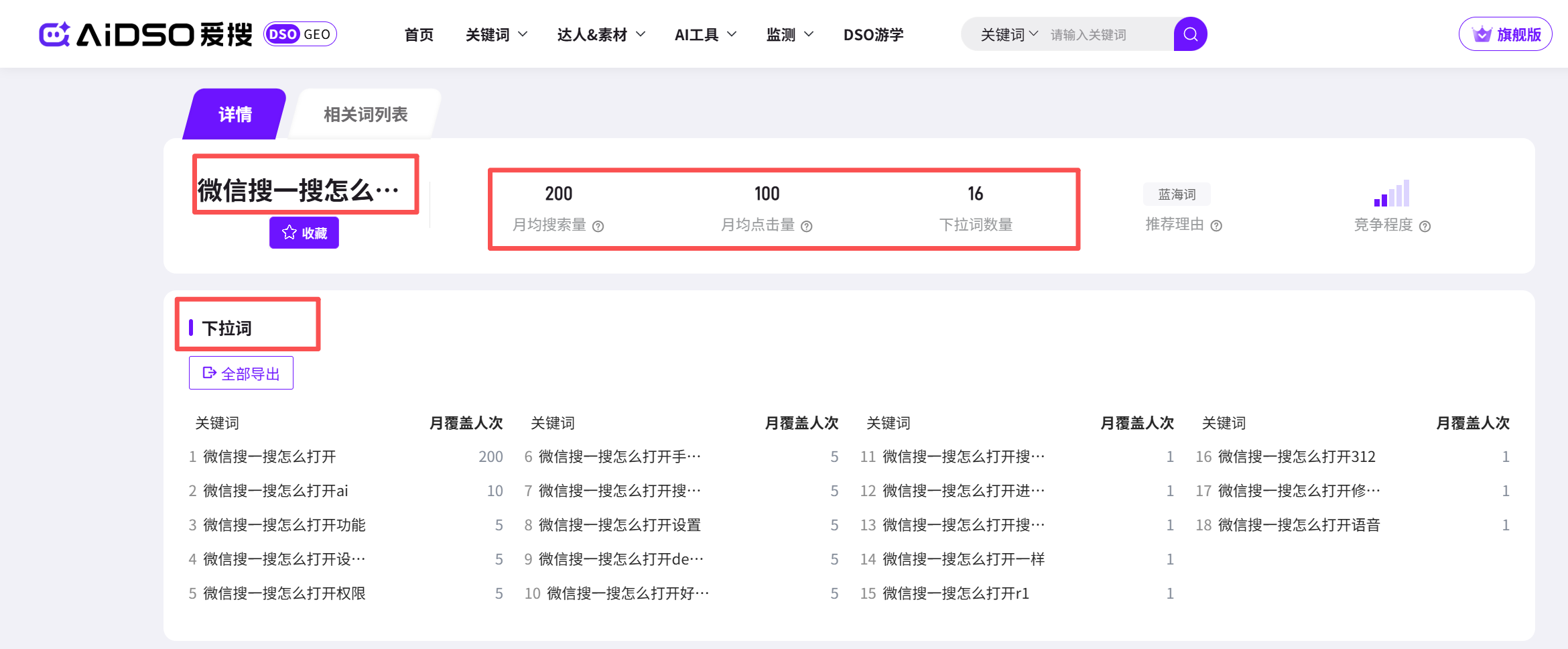This screenshot has width=1568, height=649.
Task: Click help icon beside 竞争程度
Action: pyautogui.click(x=1425, y=227)
